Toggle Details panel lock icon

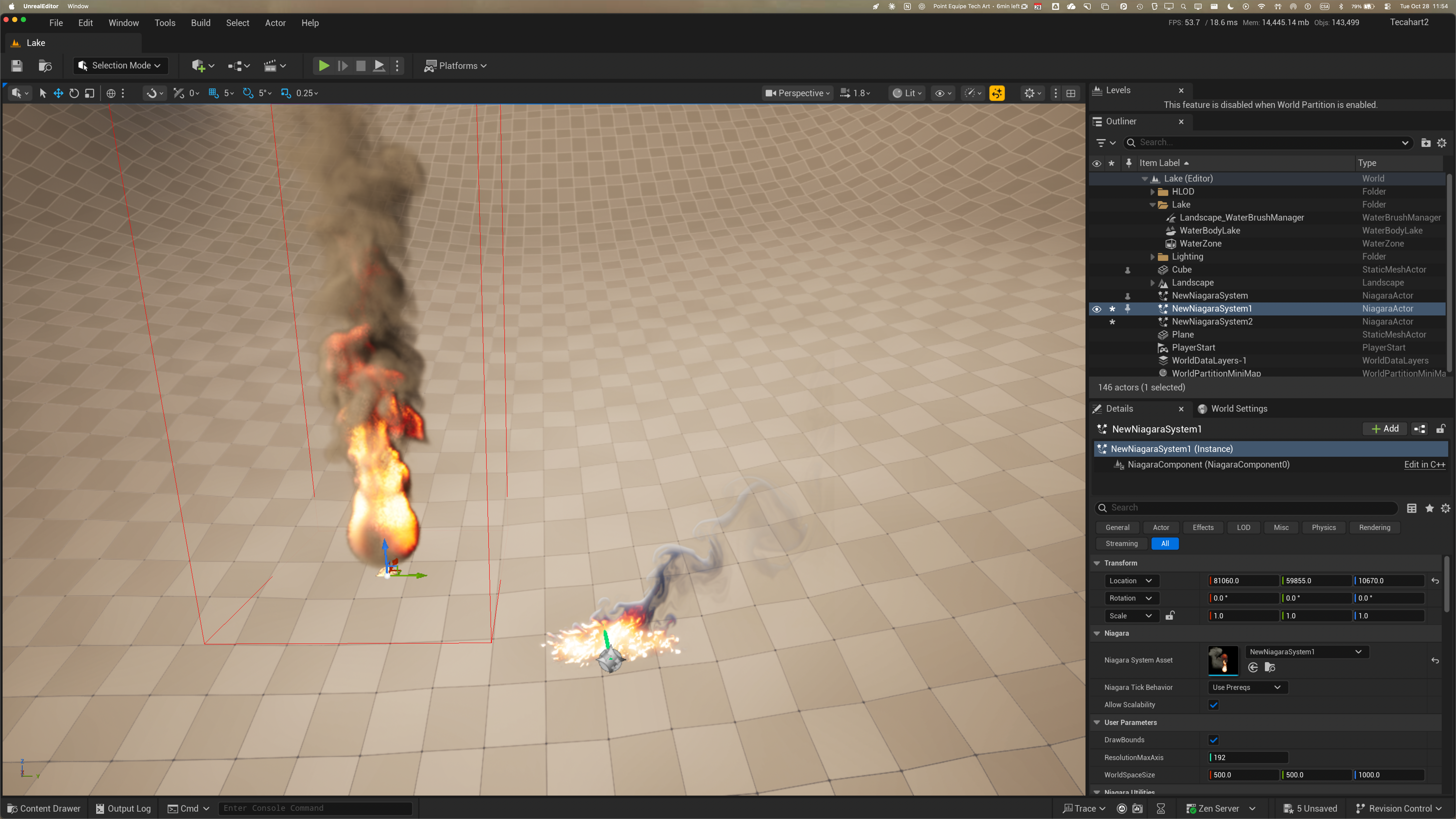1441,429
